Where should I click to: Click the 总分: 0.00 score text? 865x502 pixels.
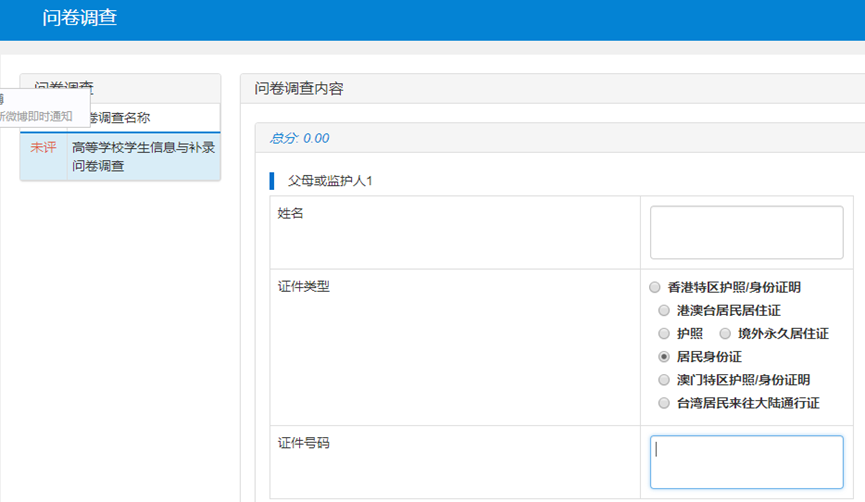click(x=299, y=138)
